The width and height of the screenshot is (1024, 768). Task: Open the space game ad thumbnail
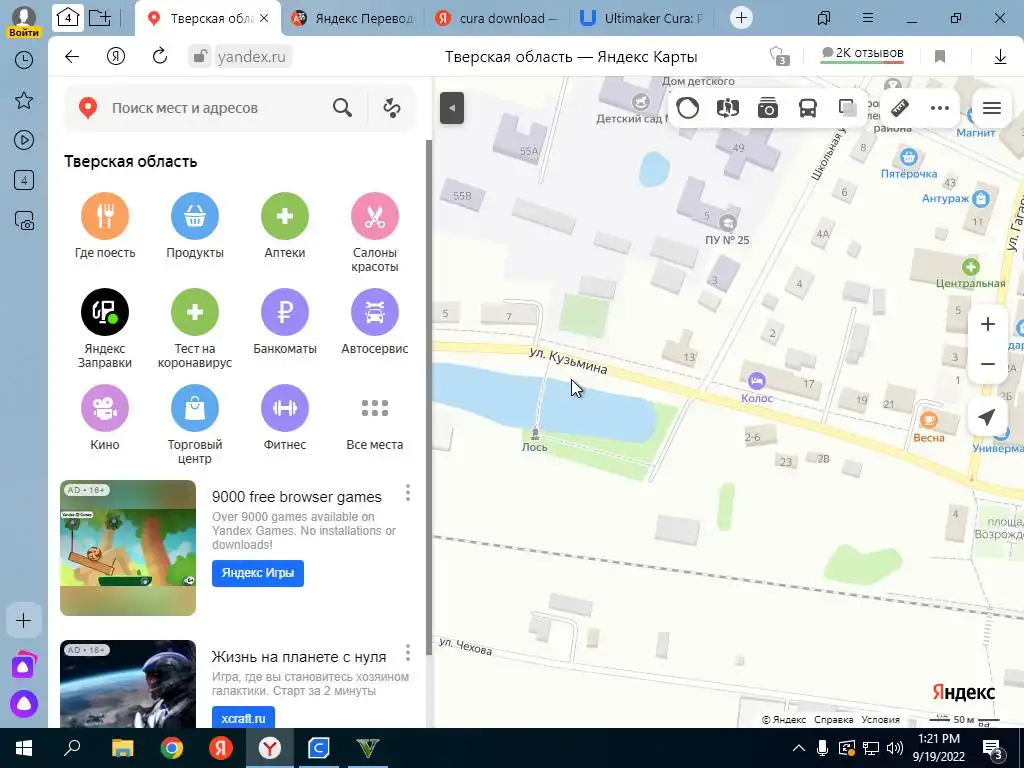click(x=128, y=684)
